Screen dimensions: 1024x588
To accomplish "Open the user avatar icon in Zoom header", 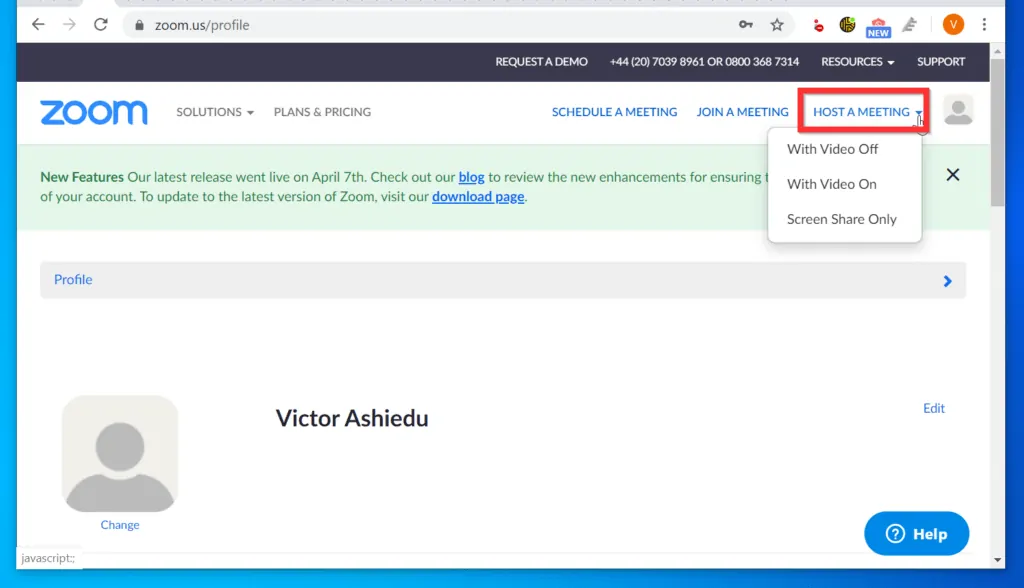I will [958, 110].
